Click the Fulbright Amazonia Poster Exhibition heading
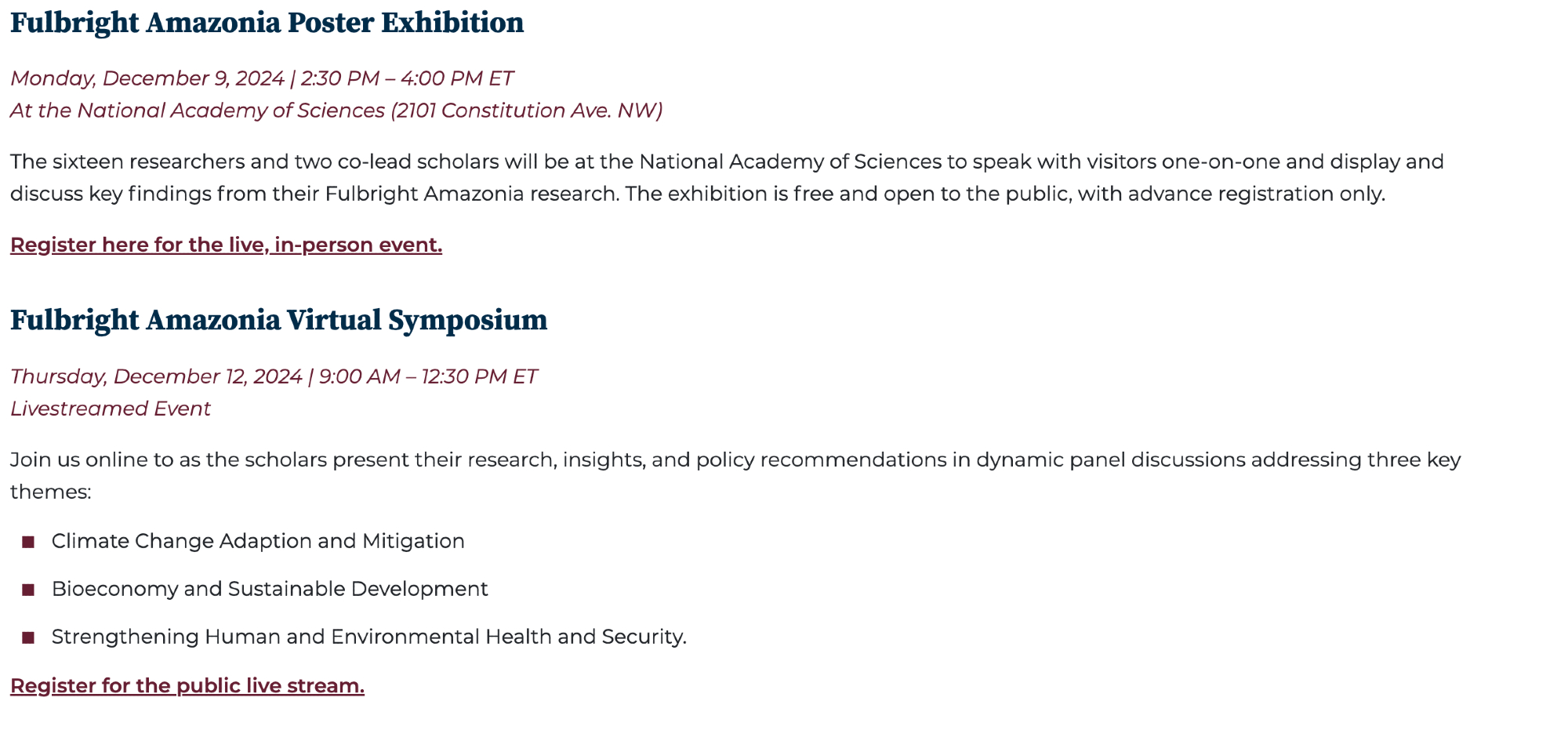Viewport: 1568px width, 730px height. pyautogui.click(x=267, y=24)
